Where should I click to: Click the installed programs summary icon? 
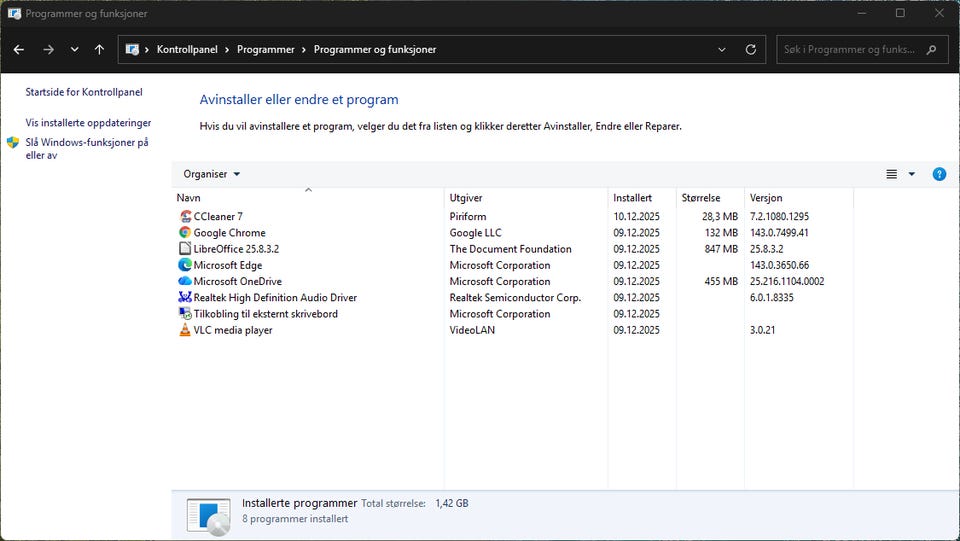[209, 516]
